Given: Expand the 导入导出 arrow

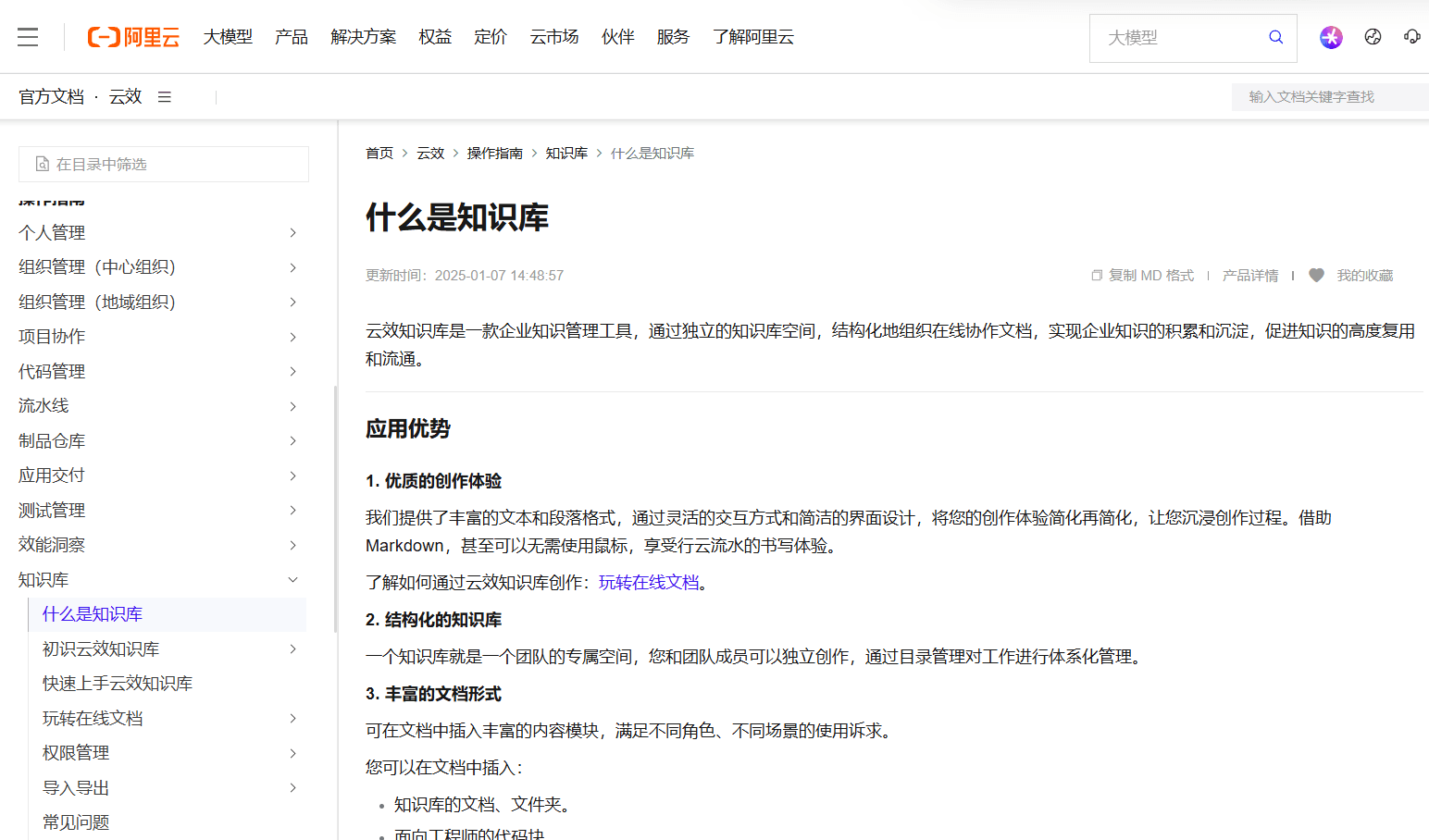Looking at the screenshot, I should [292, 788].
